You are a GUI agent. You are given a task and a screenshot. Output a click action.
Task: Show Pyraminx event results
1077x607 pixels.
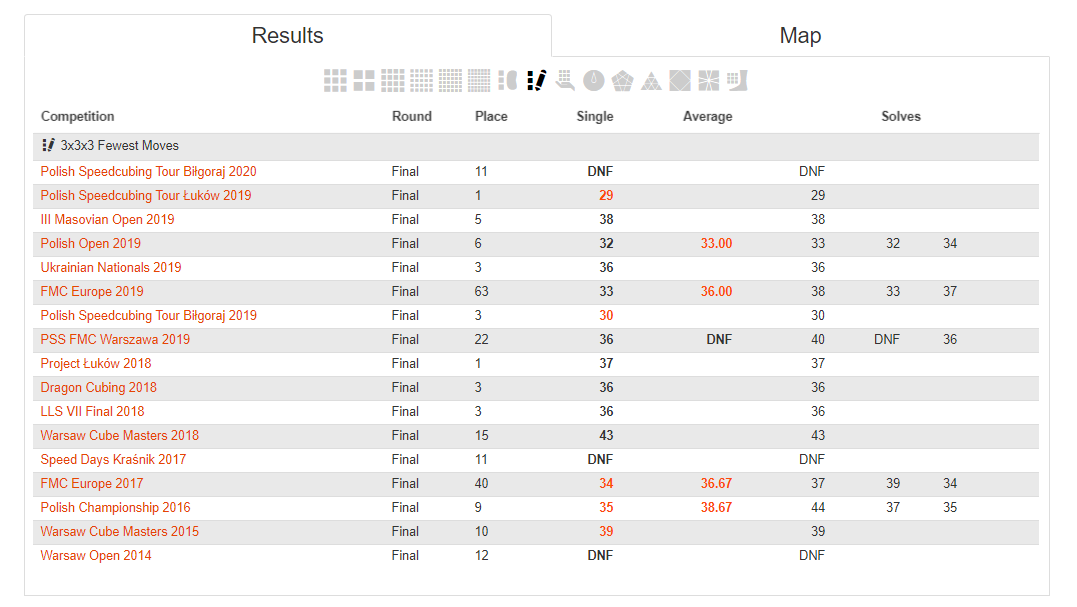pyautogui.click(x=651, y=80)
